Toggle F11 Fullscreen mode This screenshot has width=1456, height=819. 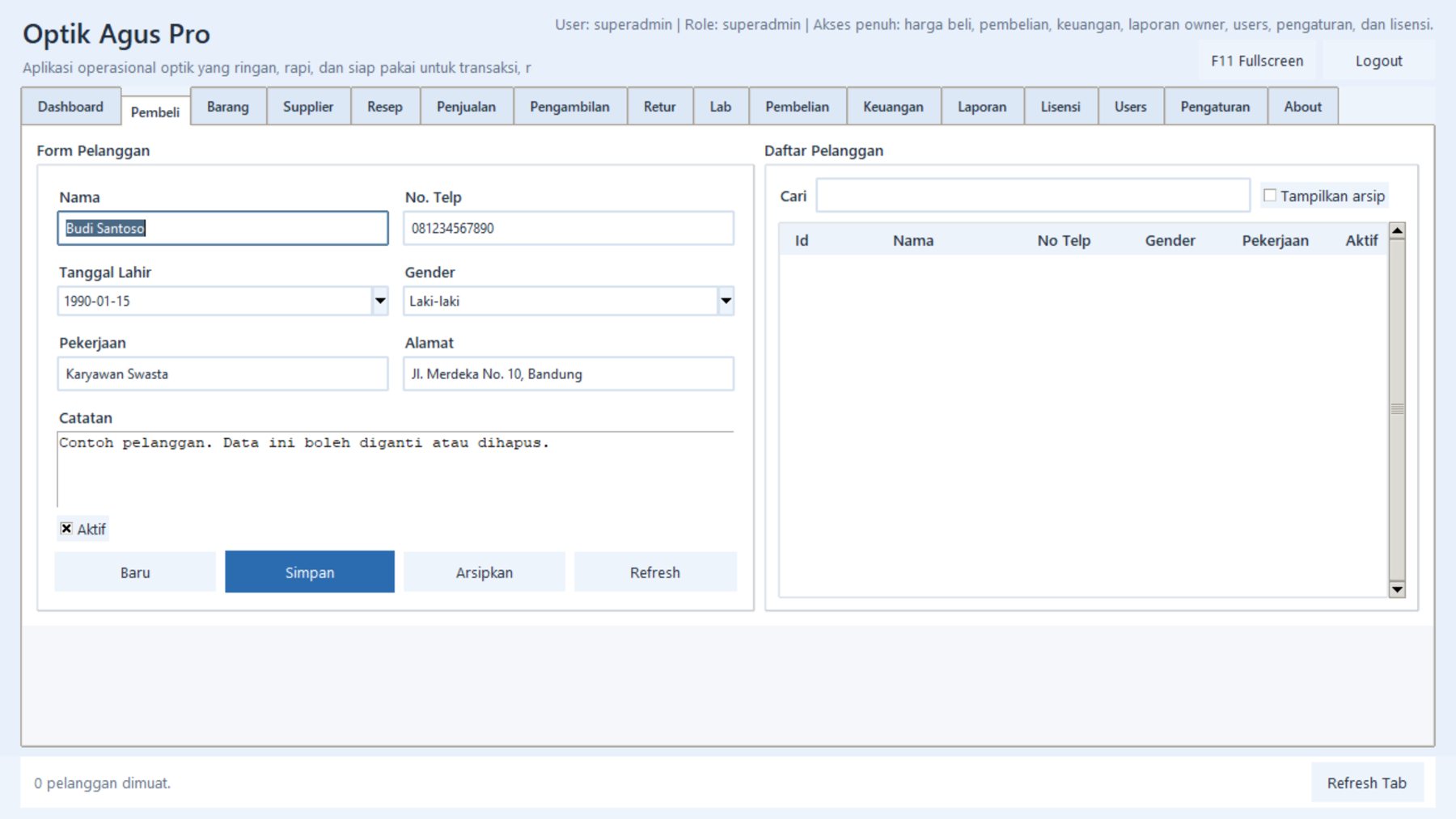click(1256, 61)
